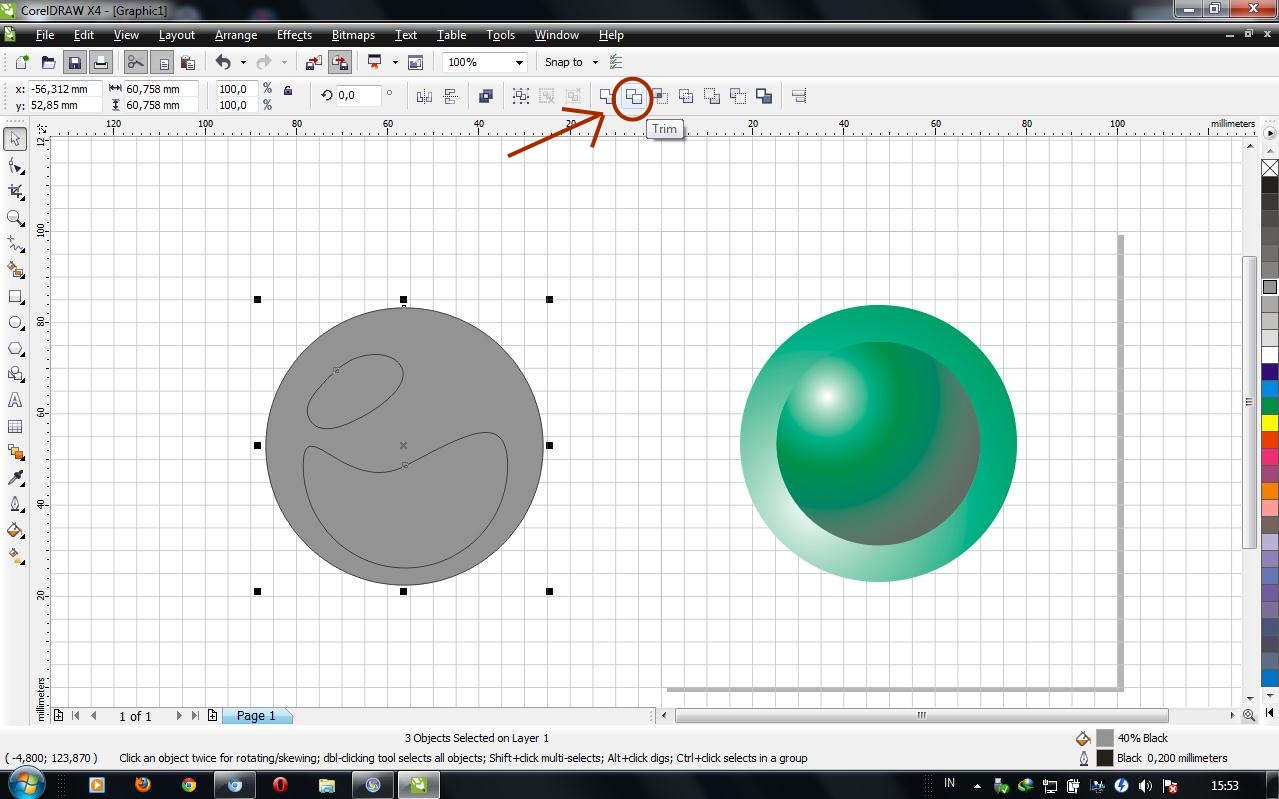Select the Pick tool in the toolbox
The width and height of the screenshot is (1279, 799).
coord(15,139)
